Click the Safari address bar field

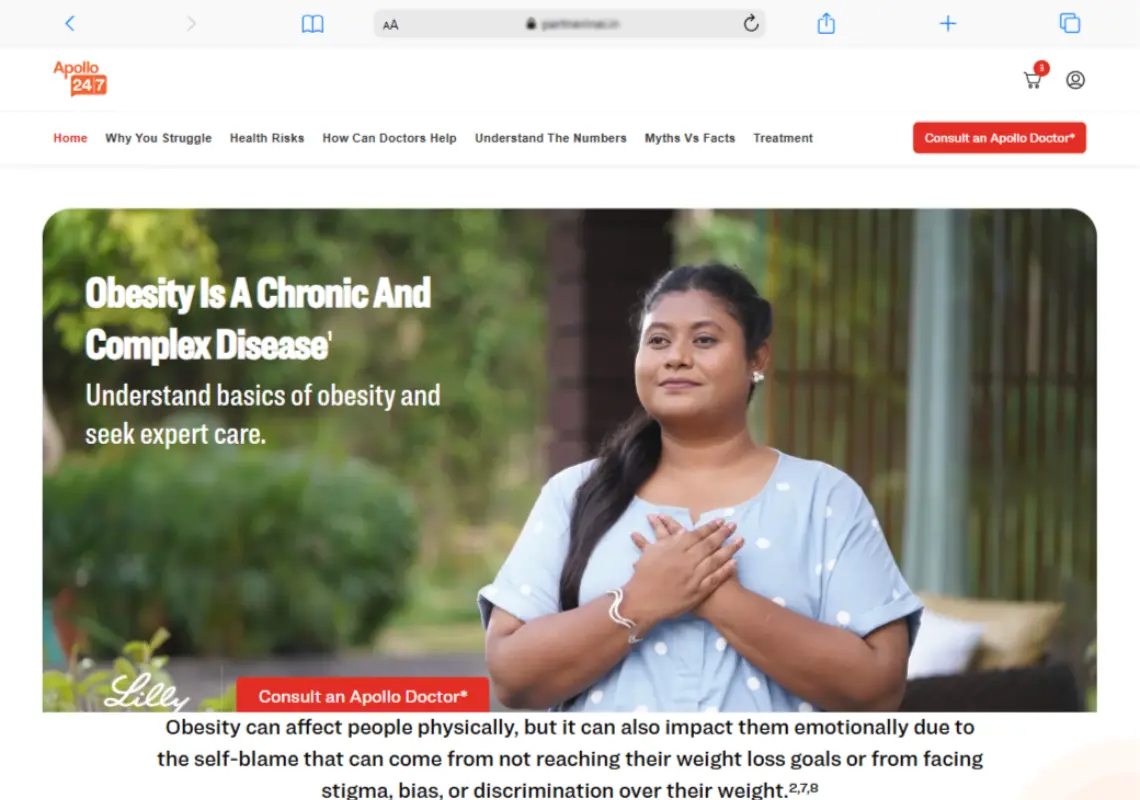pos(569,24)
